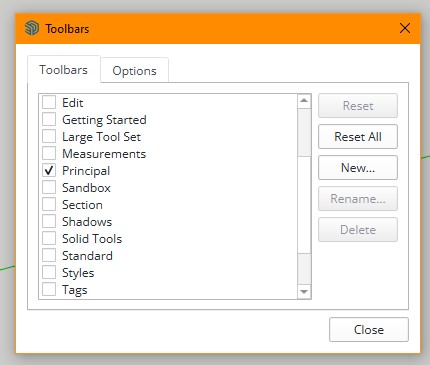Viewport: 430px width, 365px height.
Task: Enable the Getting Started toolbar checkbox
Action: [49, 119]
